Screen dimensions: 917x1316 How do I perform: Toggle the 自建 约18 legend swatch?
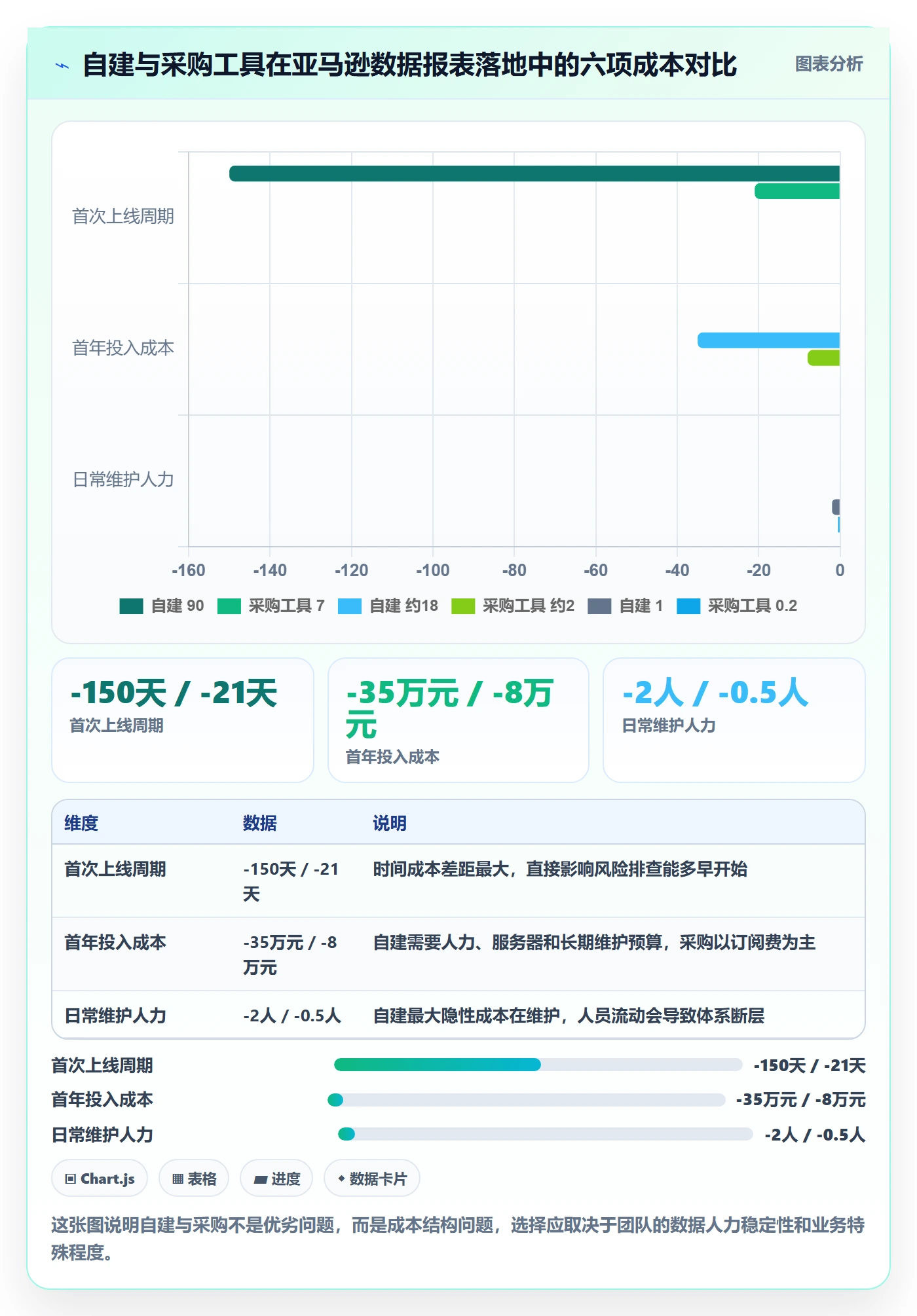pos(350,606)
